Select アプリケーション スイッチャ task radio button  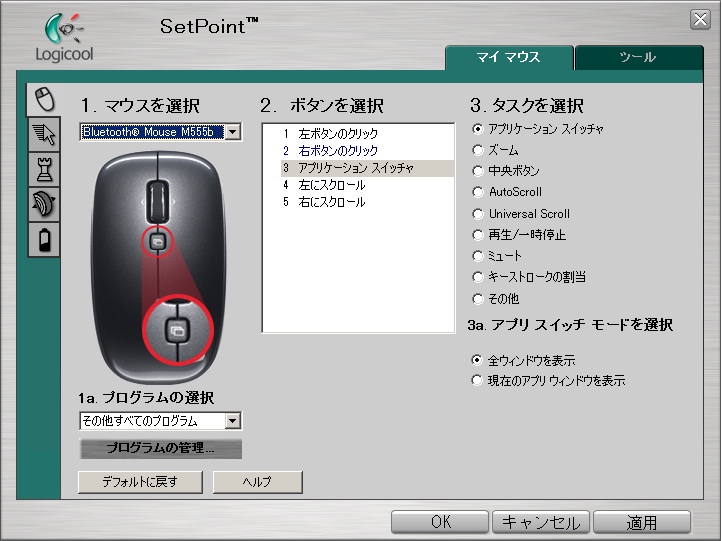point(477,129)
